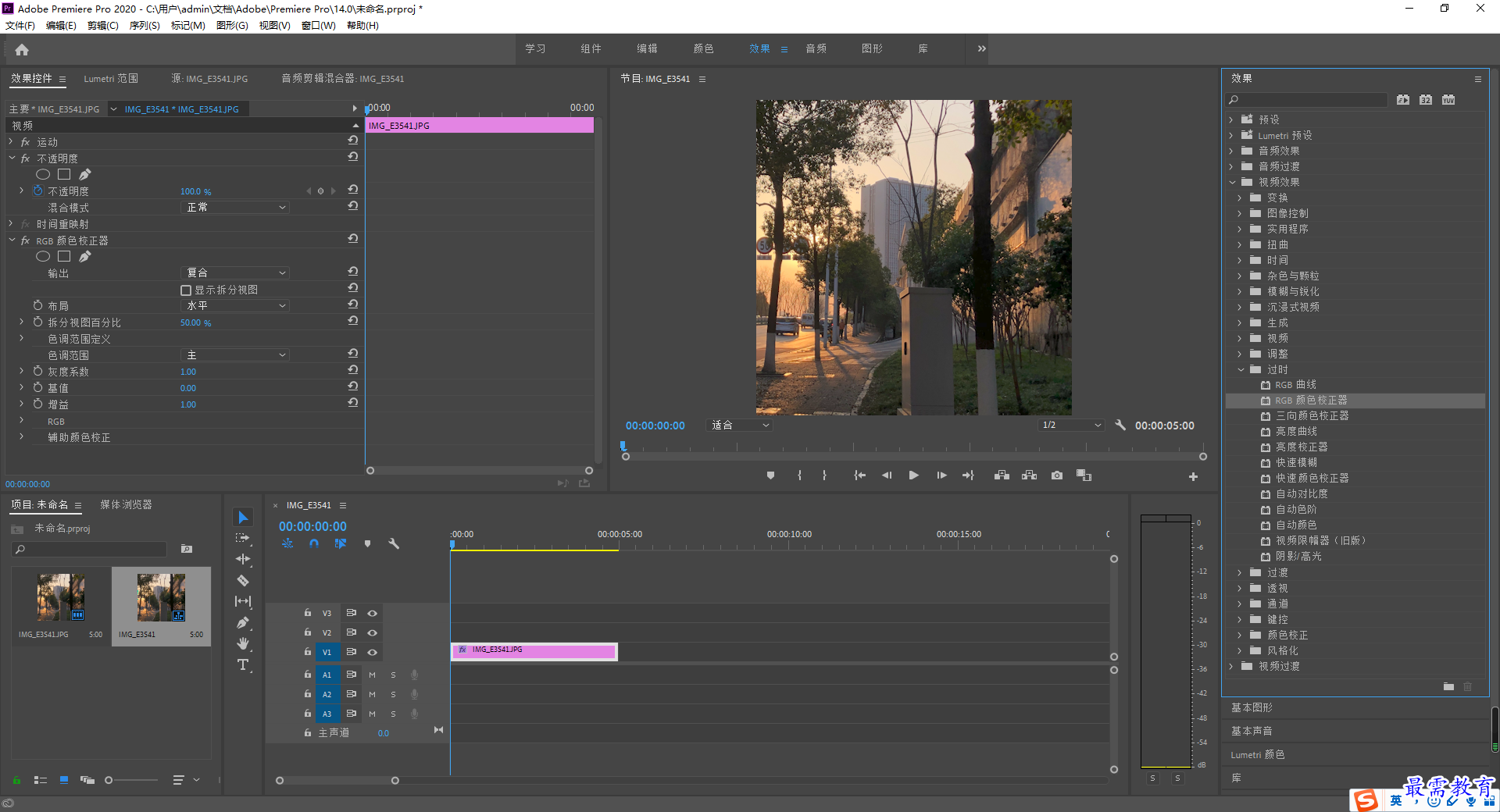Click the Lift button
1500x812 pixels.
tap(1002, 475)
